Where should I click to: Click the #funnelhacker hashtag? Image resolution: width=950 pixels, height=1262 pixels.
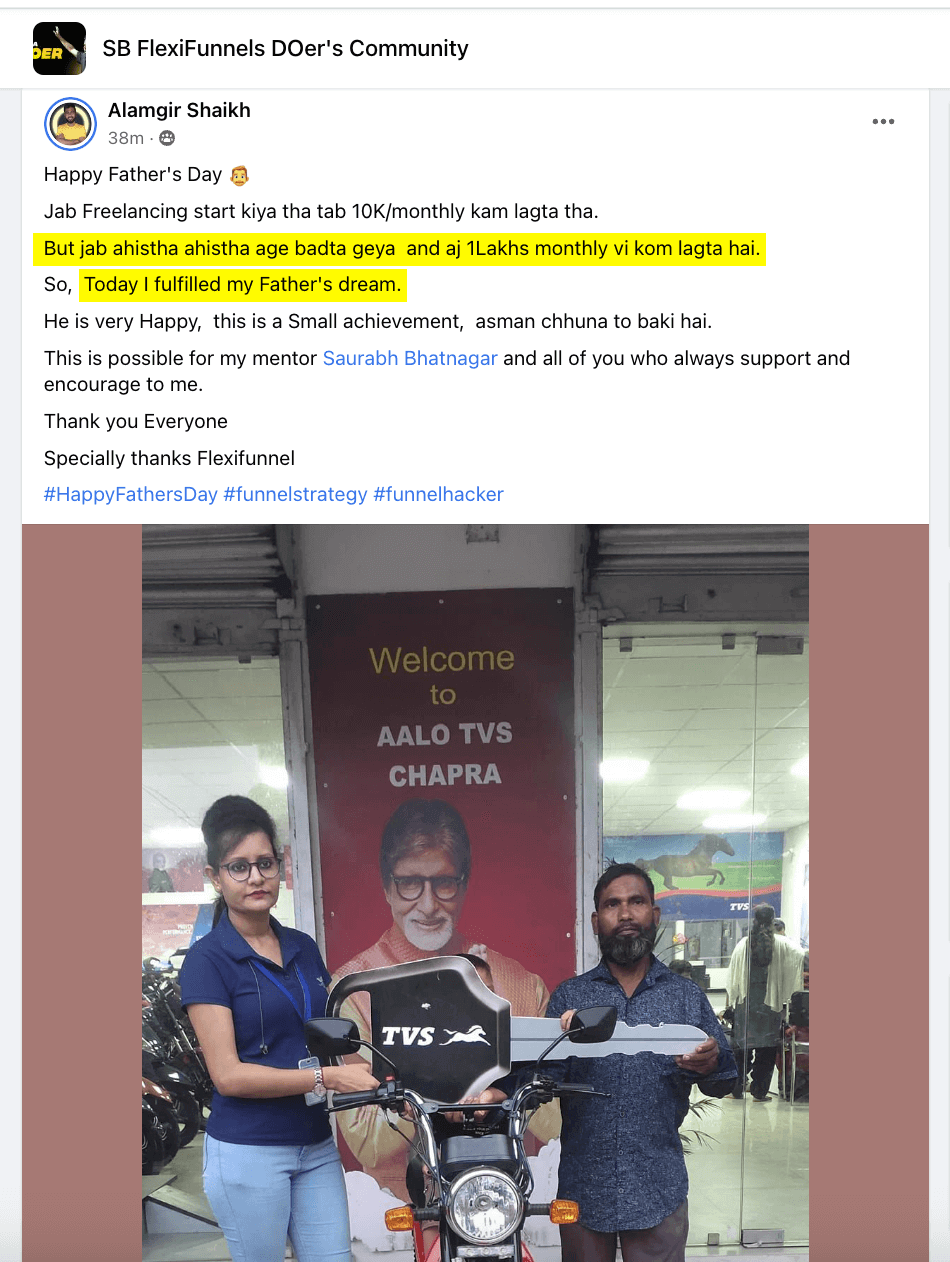click(x=438, y=494)
